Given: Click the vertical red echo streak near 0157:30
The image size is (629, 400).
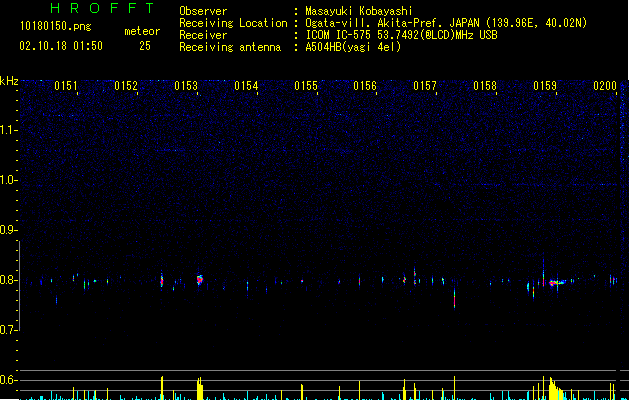Looking at the screenshot, I should point(455,298).
